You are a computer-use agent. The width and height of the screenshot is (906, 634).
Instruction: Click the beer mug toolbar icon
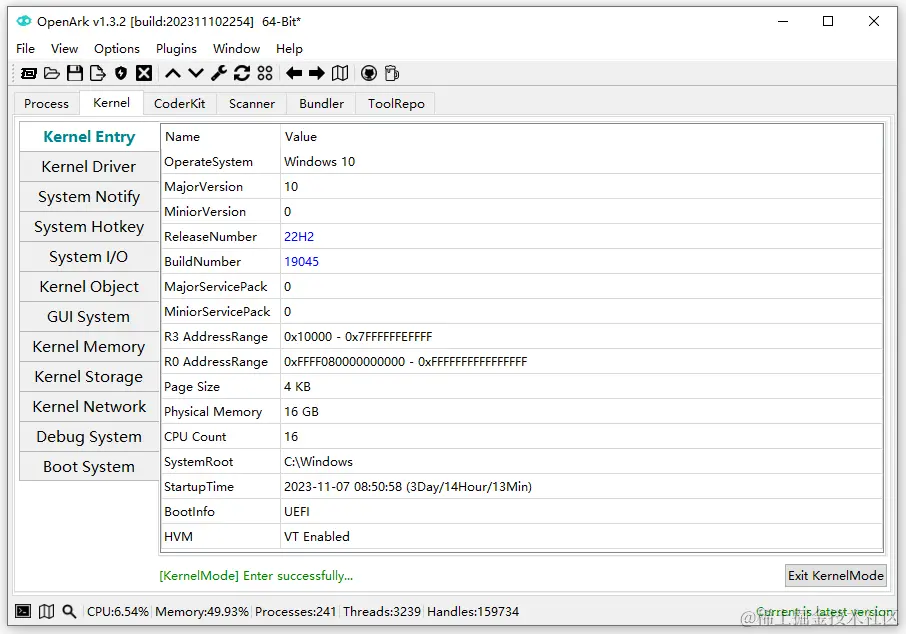392,73
